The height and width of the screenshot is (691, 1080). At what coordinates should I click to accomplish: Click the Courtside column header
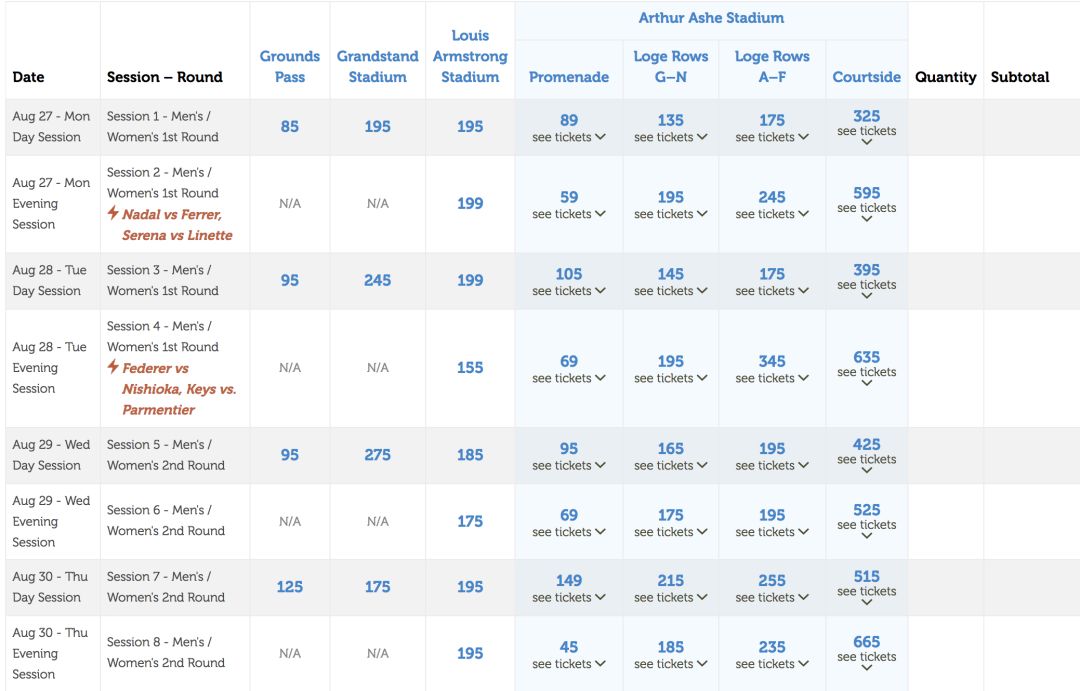pyautogui.click(x=866, y=77)
